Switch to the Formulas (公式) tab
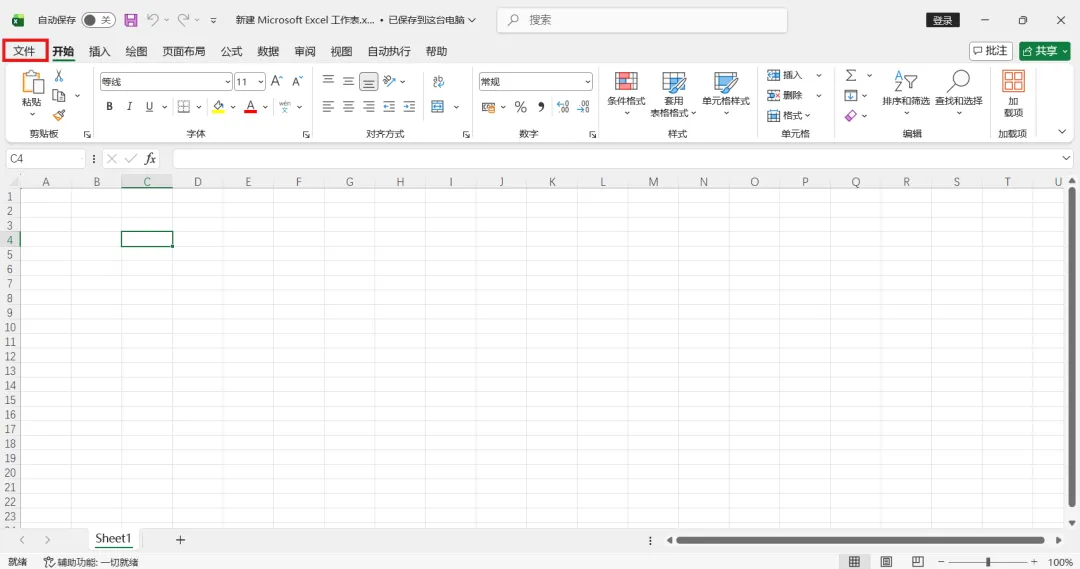 click(x=231, y=51)
